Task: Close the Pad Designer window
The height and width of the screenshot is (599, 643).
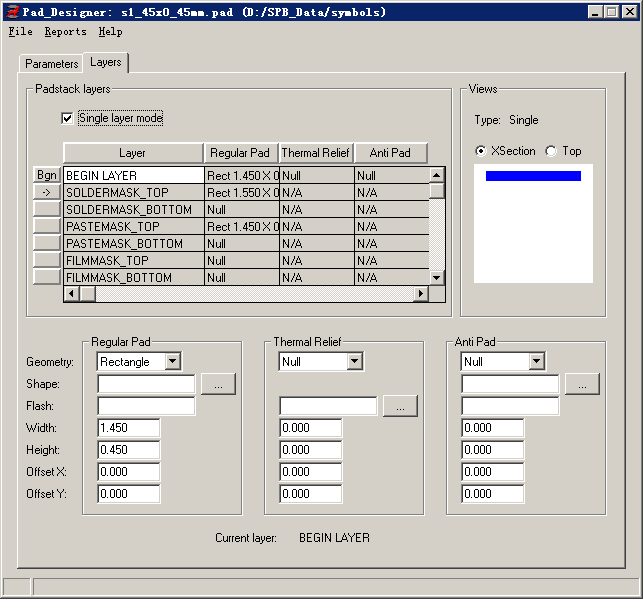Action: click(629, 12)
